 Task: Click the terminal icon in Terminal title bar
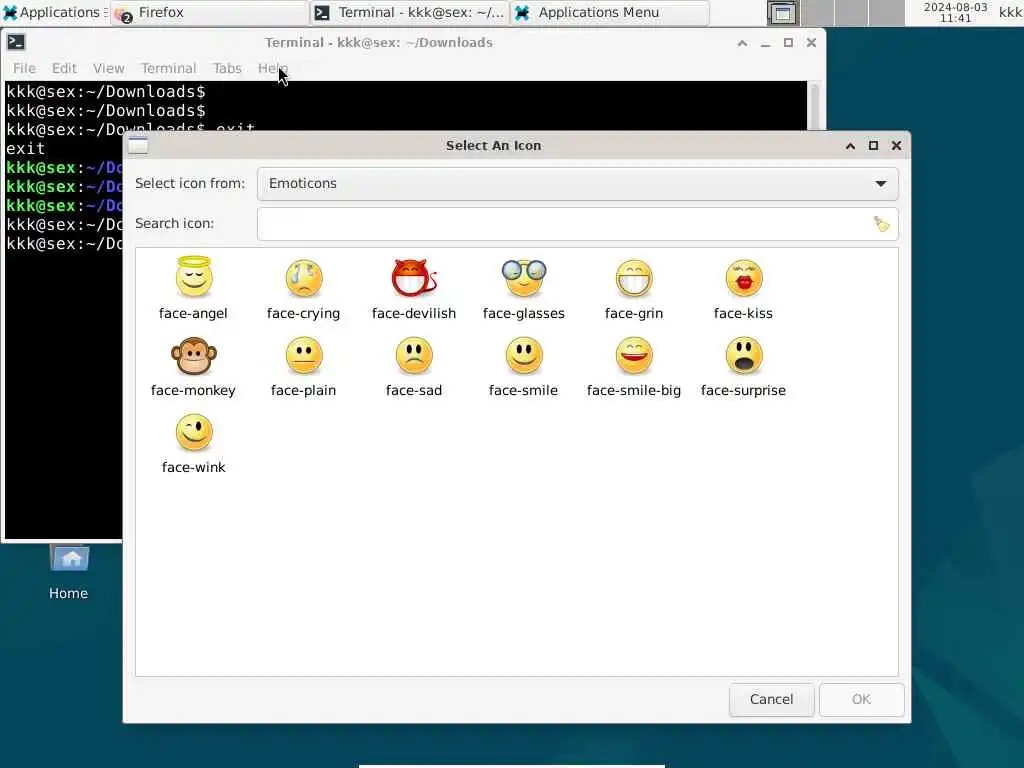[x=16, y=42]
